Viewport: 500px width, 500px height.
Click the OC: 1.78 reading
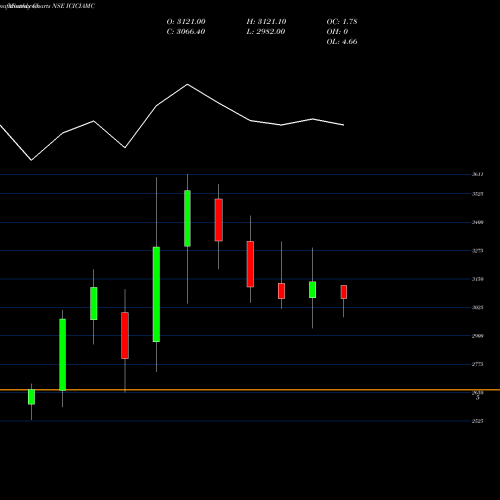pos(342,22)
